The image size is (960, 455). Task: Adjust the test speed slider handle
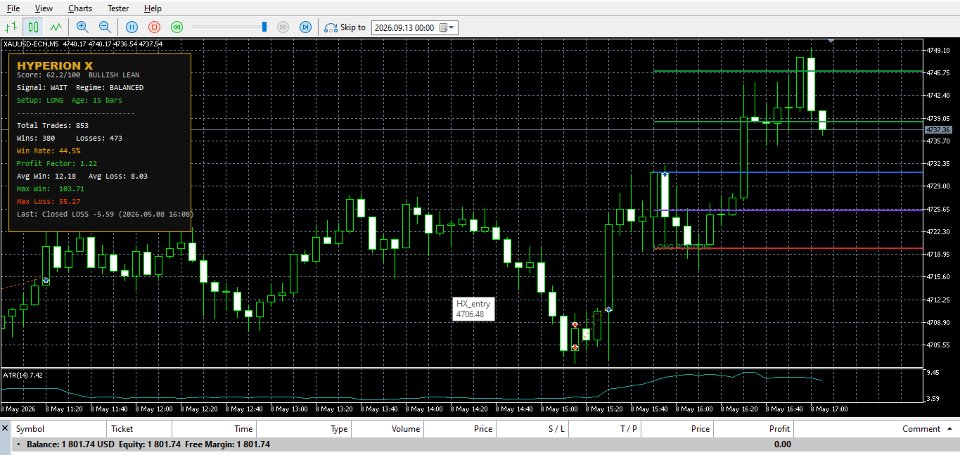264,27
